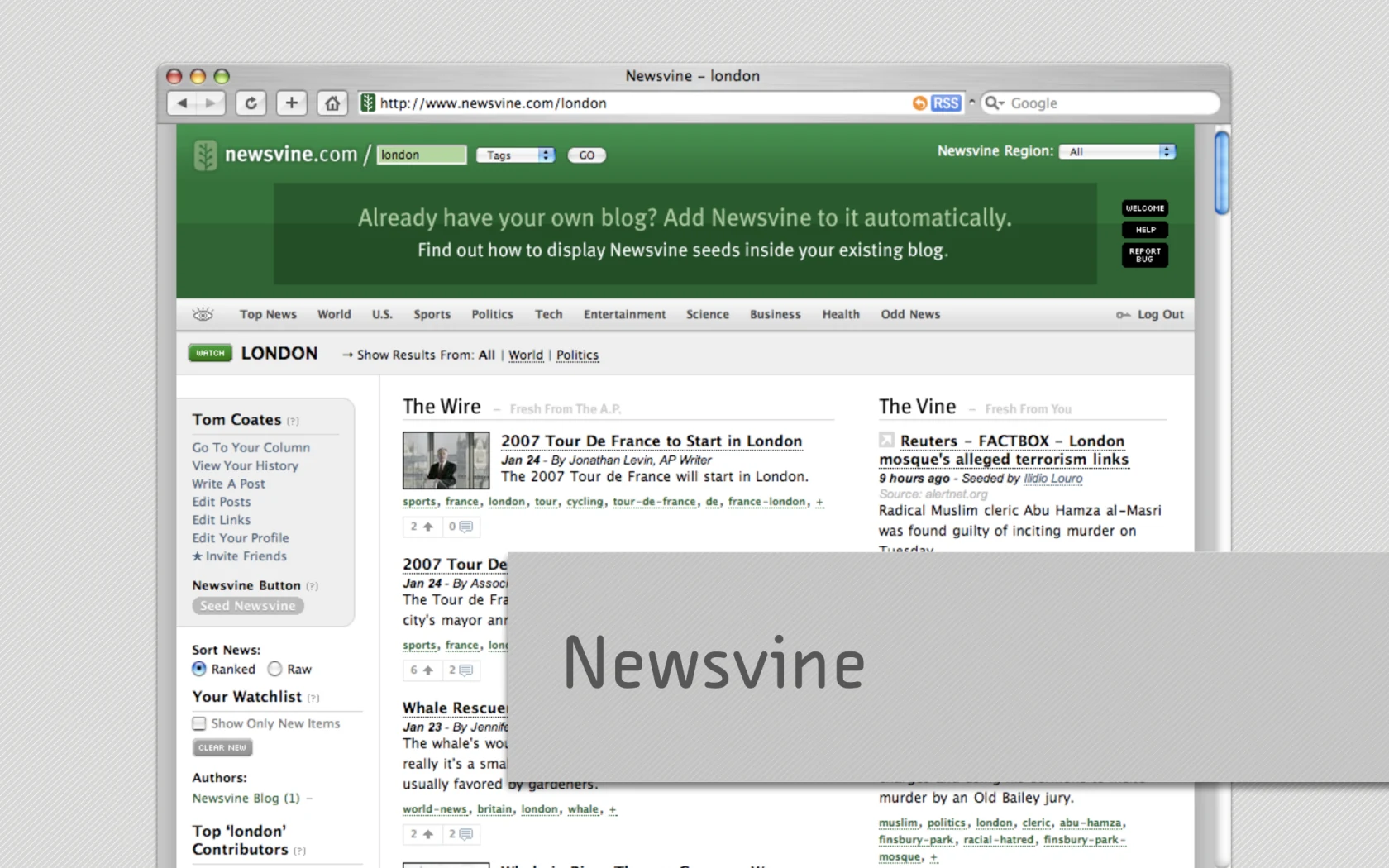Expand the Newsvine Blog authors entry
Image resolution: width=1389 pixels, height=868 pixels.
309,799
